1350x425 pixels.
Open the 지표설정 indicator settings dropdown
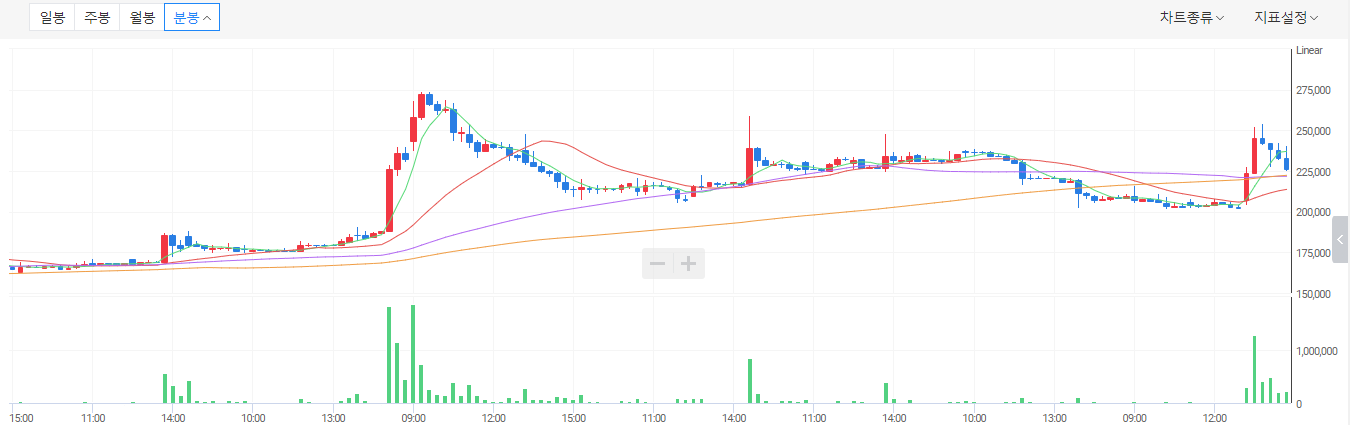click(1286, 17)
